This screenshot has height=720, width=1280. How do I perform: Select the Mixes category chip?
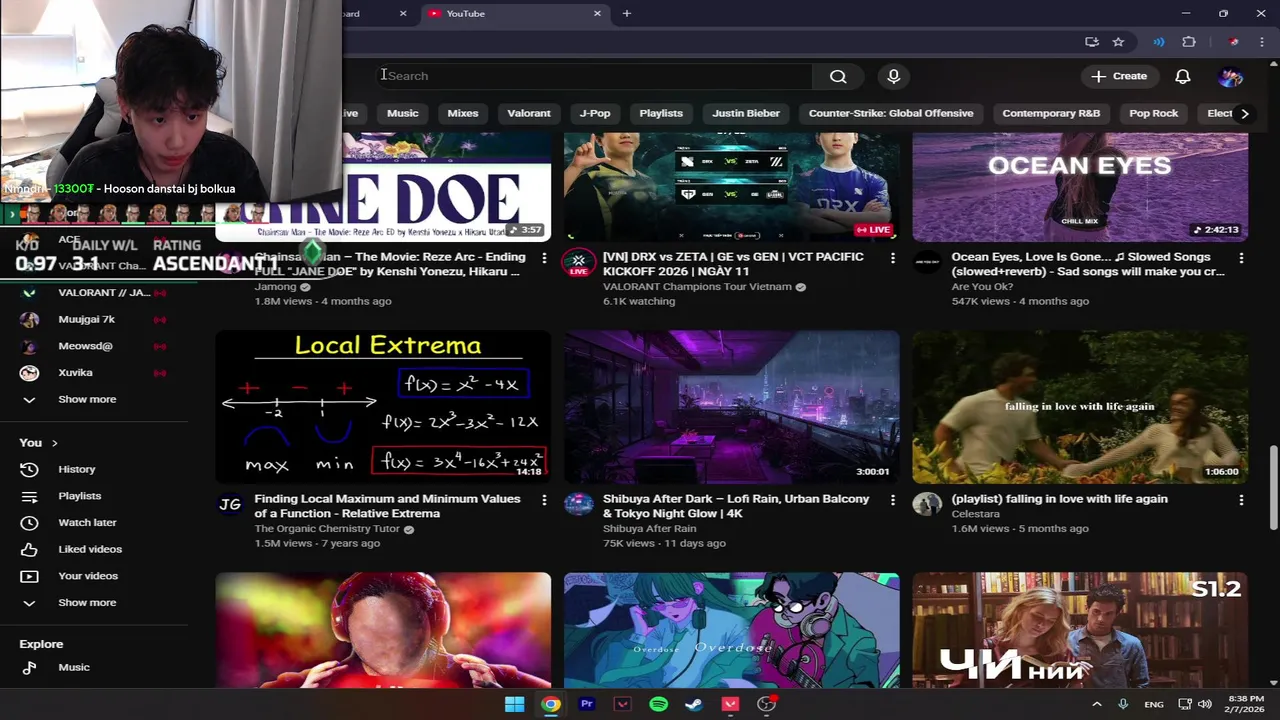tap(463, 113)
